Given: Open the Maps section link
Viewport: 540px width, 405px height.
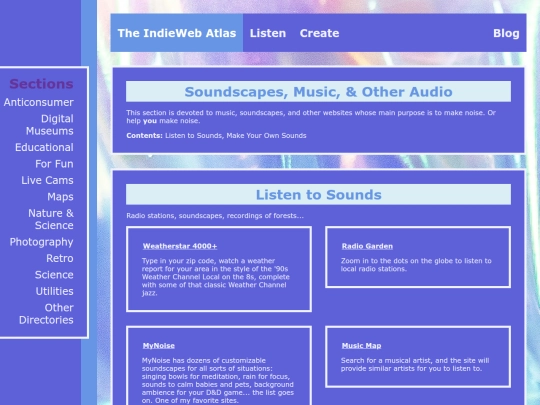Looking at the screenshot, I should click(60, 197).
